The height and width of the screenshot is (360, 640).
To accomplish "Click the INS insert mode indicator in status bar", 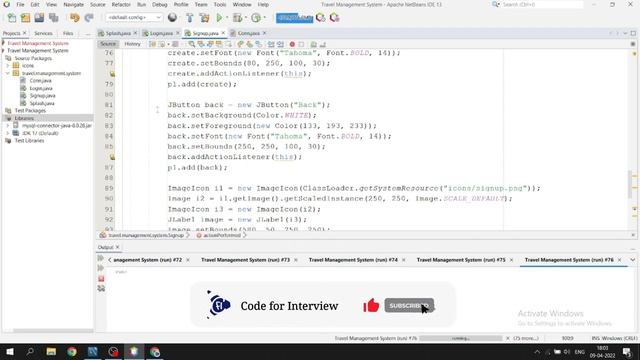I will (x=595, y=338).
